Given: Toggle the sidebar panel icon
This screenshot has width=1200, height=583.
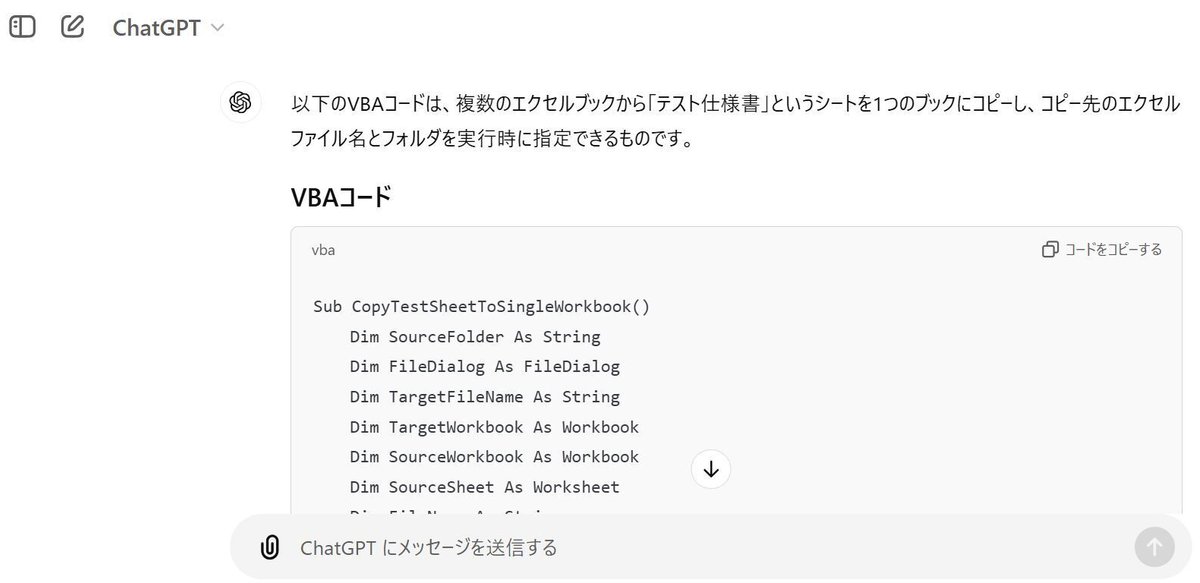Looking at the screenshot, I should (22, 27).
